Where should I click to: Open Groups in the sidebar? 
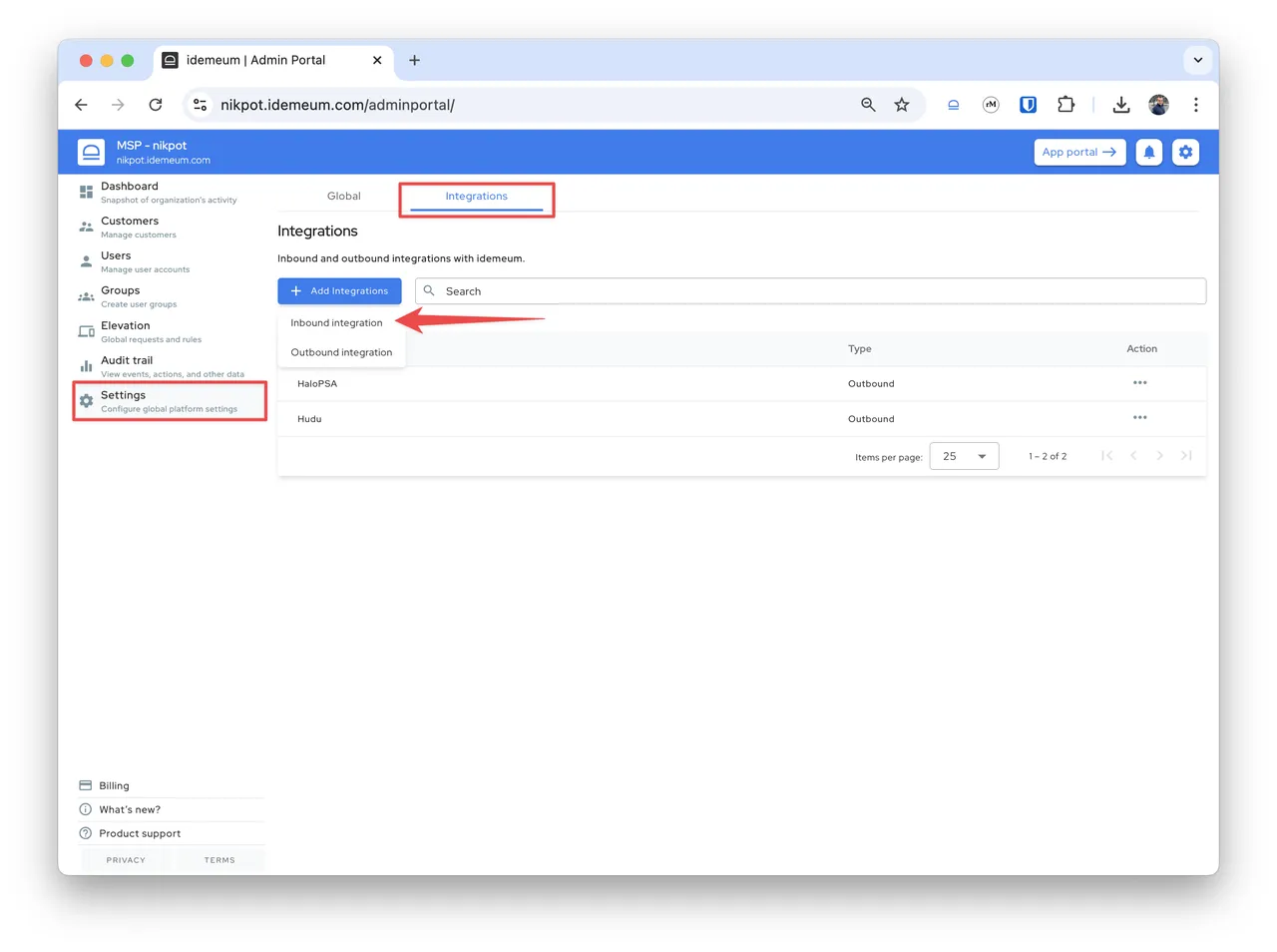(x=168, y=296)
